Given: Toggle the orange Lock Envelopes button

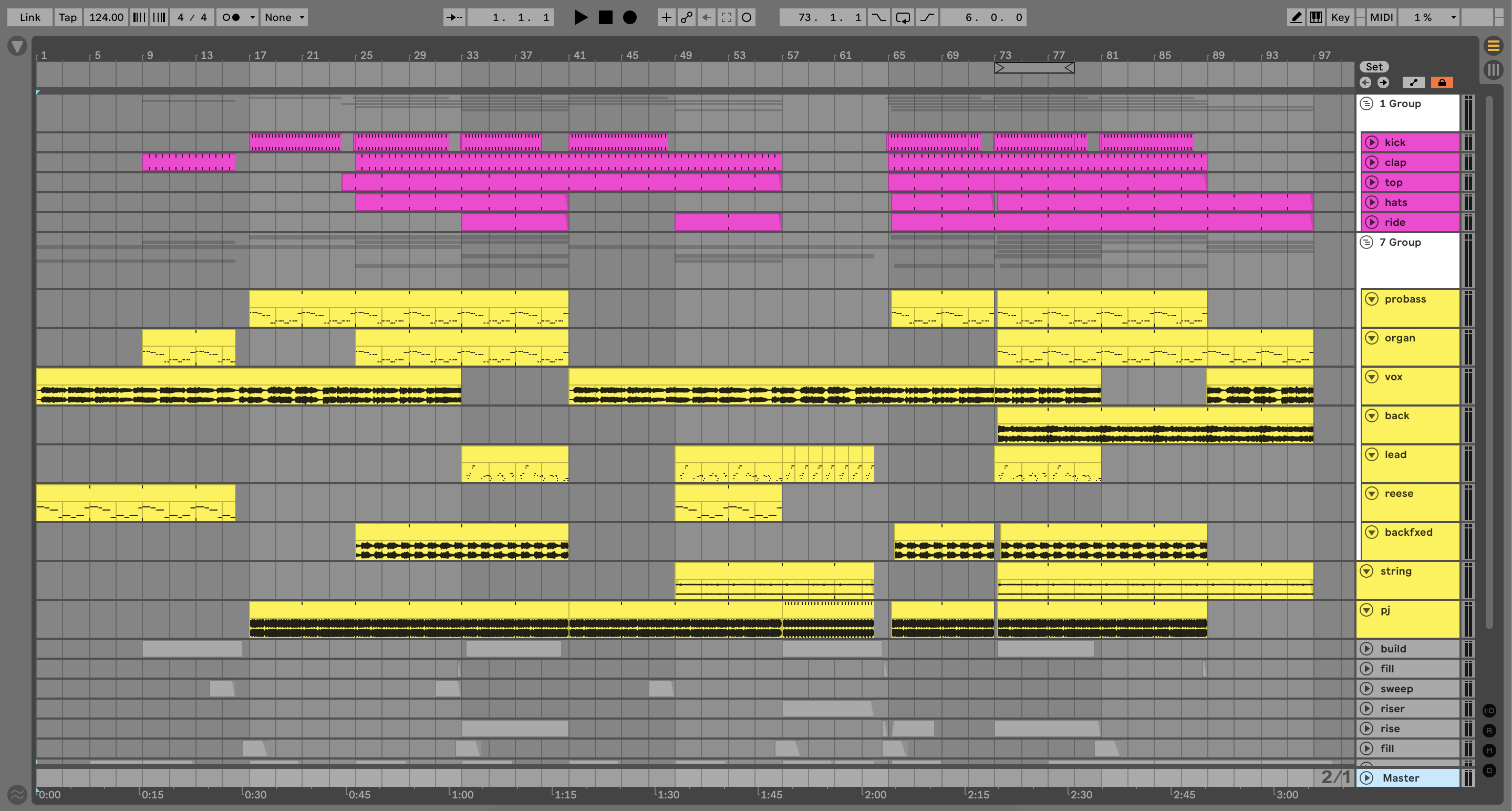Looking at the screenshot, I should point(1442,83).
